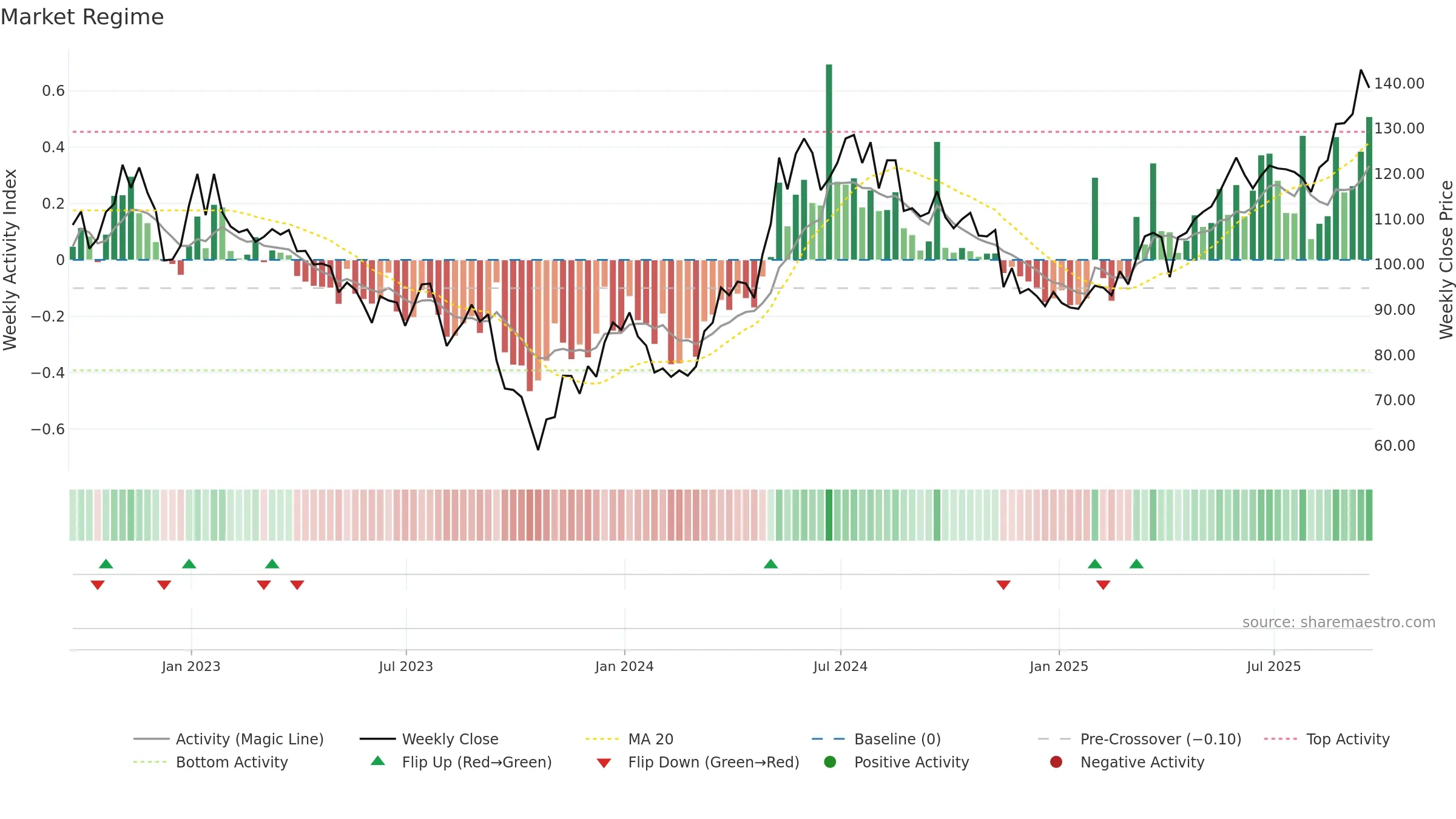Click the green Flip Up legend triangle icon
This screenshot has height=819, width=1456.
pos(378,761)
